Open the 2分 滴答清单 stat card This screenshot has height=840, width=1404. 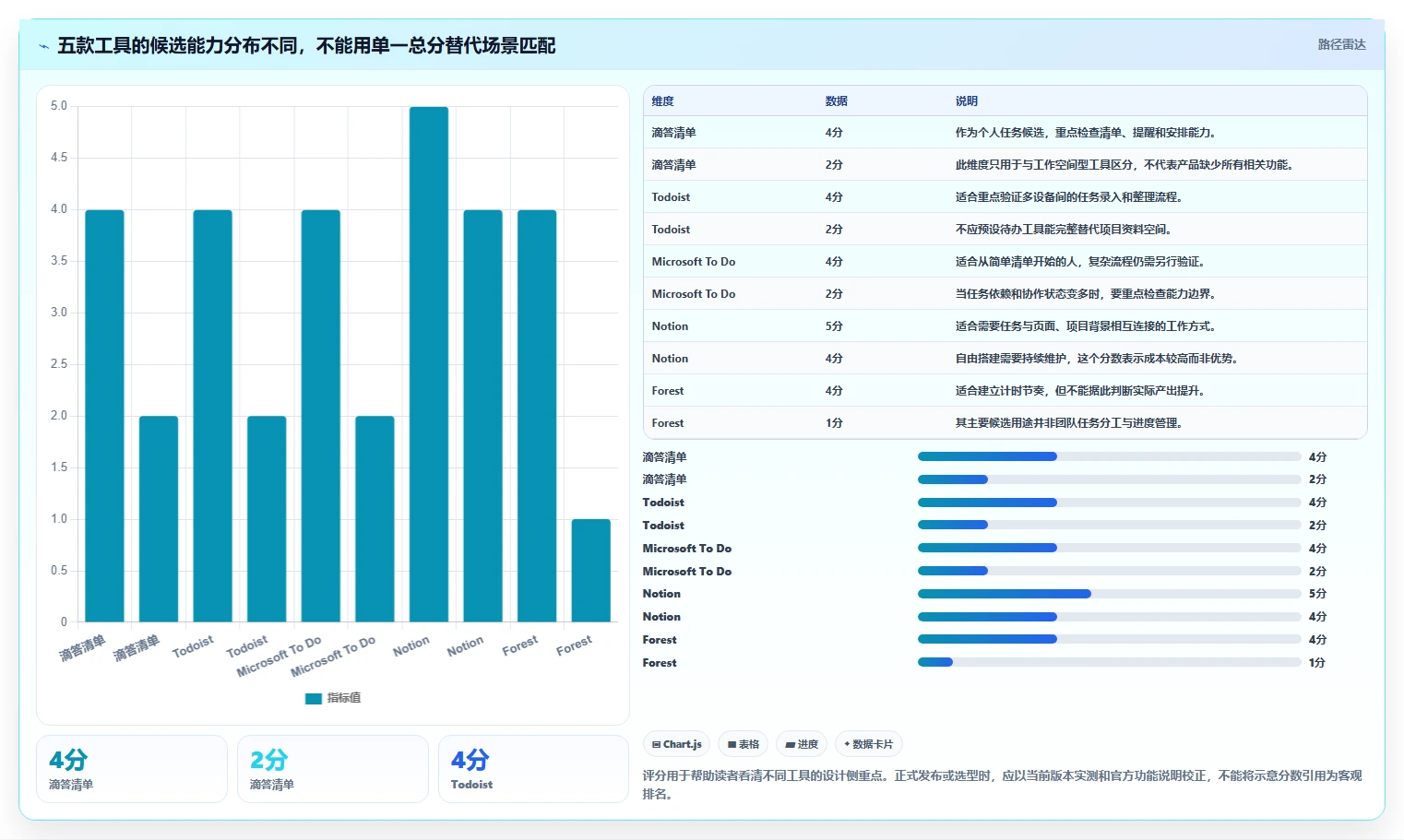[333, 769]
